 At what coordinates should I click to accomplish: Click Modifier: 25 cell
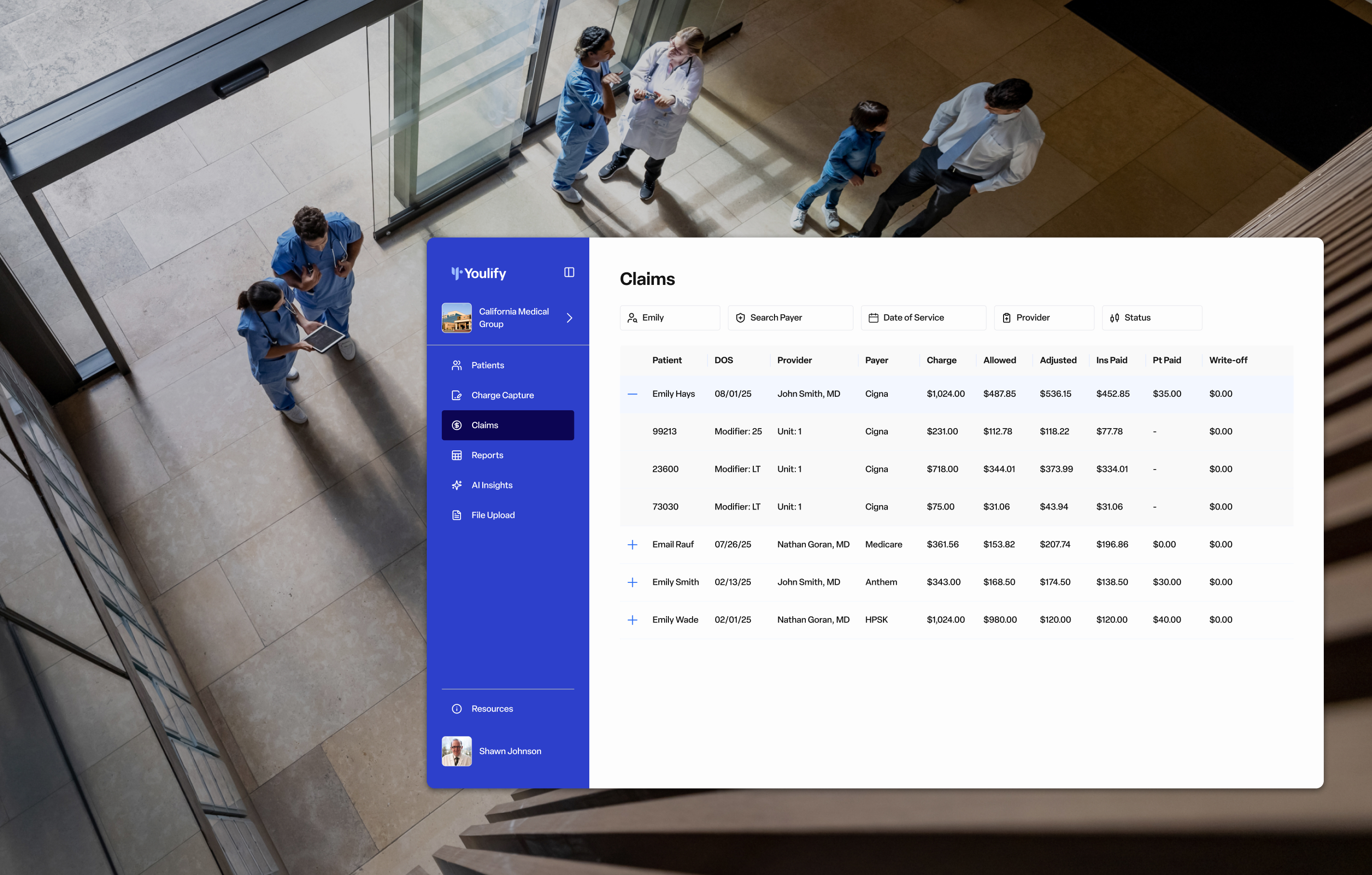point(738,431)
